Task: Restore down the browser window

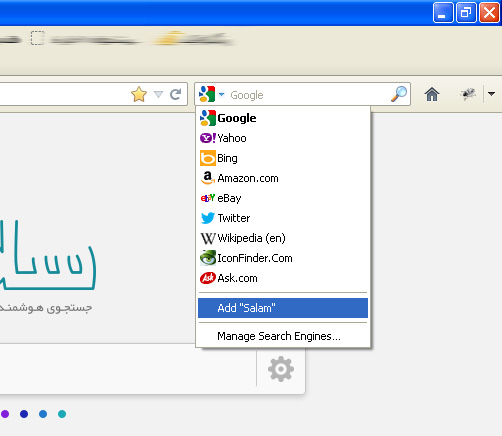Action: click(466, 13)
